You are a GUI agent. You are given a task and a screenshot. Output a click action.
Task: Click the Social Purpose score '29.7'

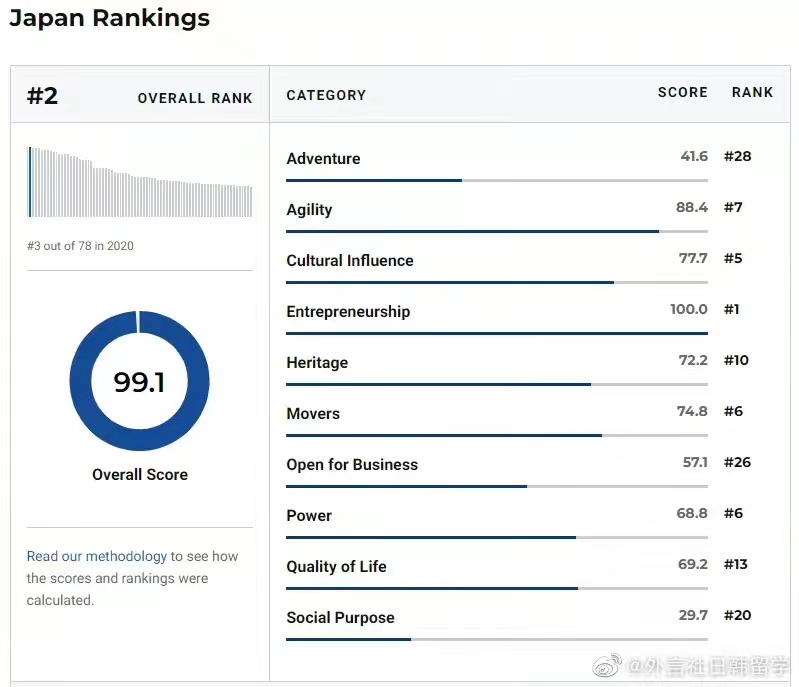pyautogui.click(x=693, y=615)
